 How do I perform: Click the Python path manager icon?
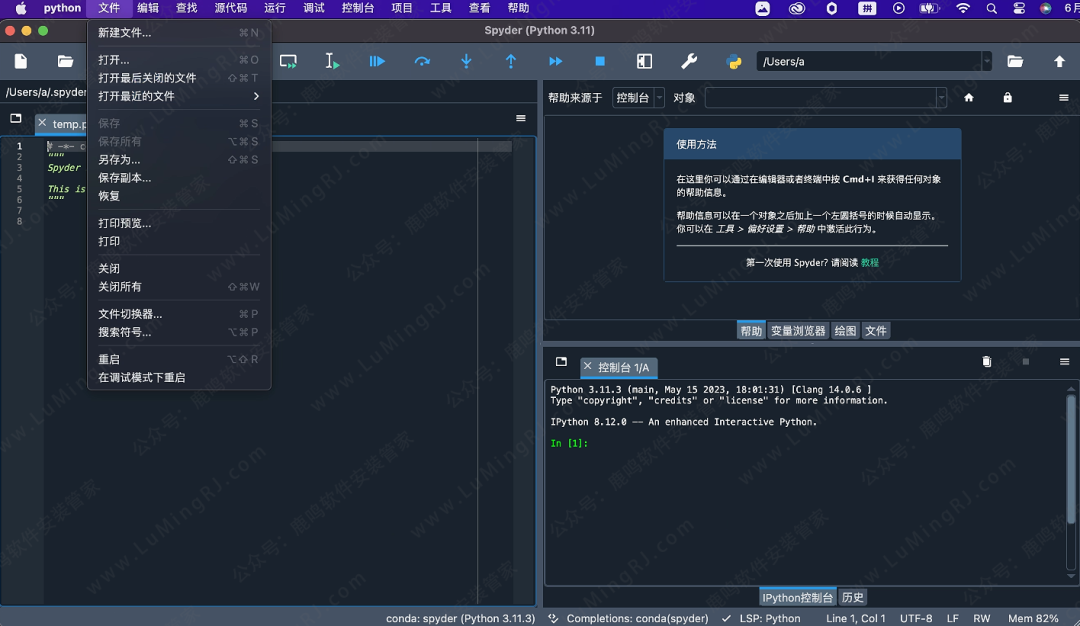pos(734,62)
